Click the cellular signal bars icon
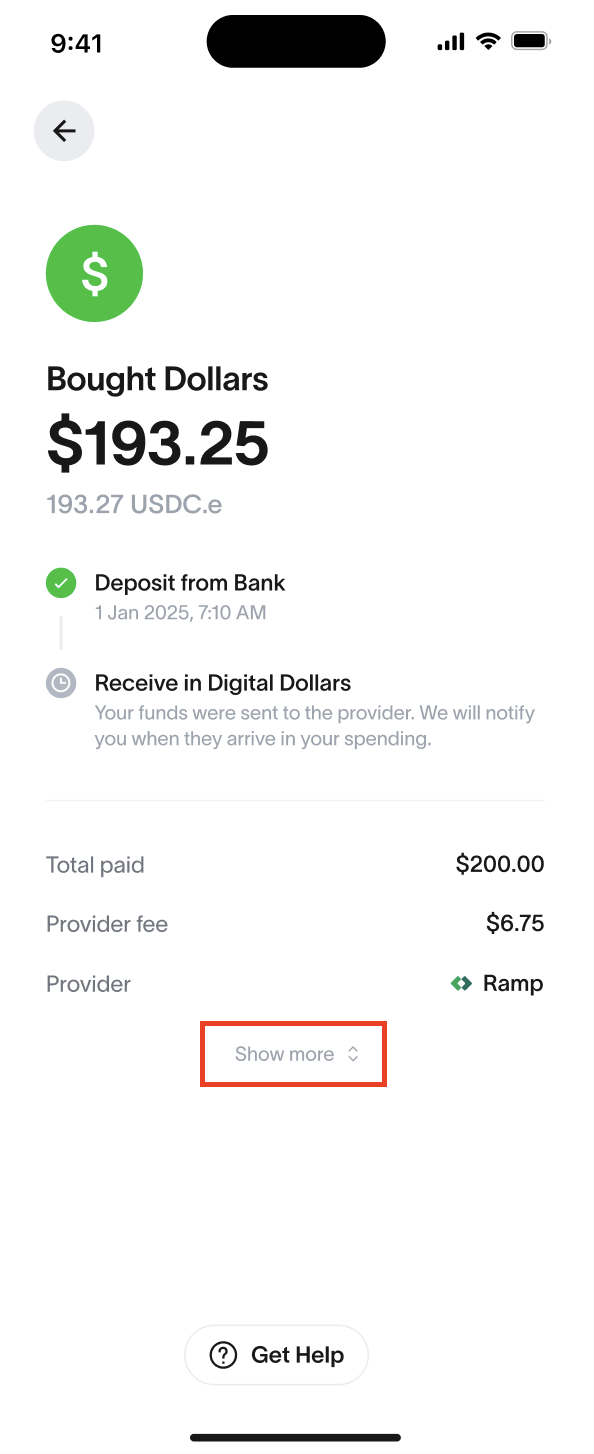The height and width of the screenshot is (1454, 594). coord(451,41)
